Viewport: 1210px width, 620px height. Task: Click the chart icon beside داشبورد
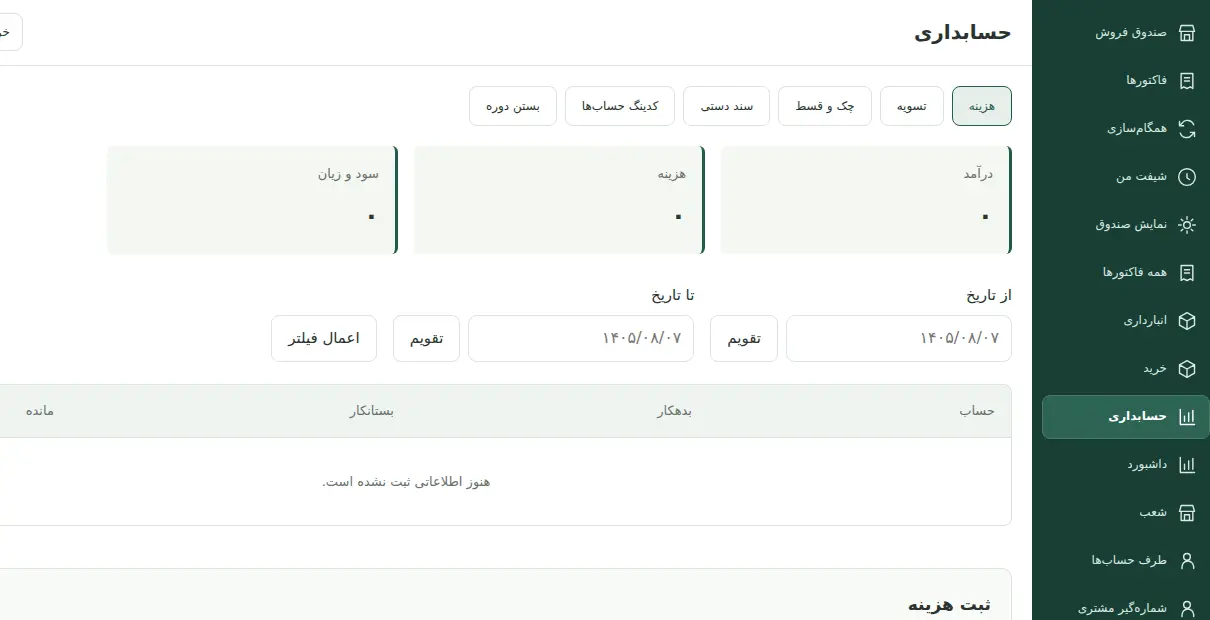click(x=1187, y=465)
